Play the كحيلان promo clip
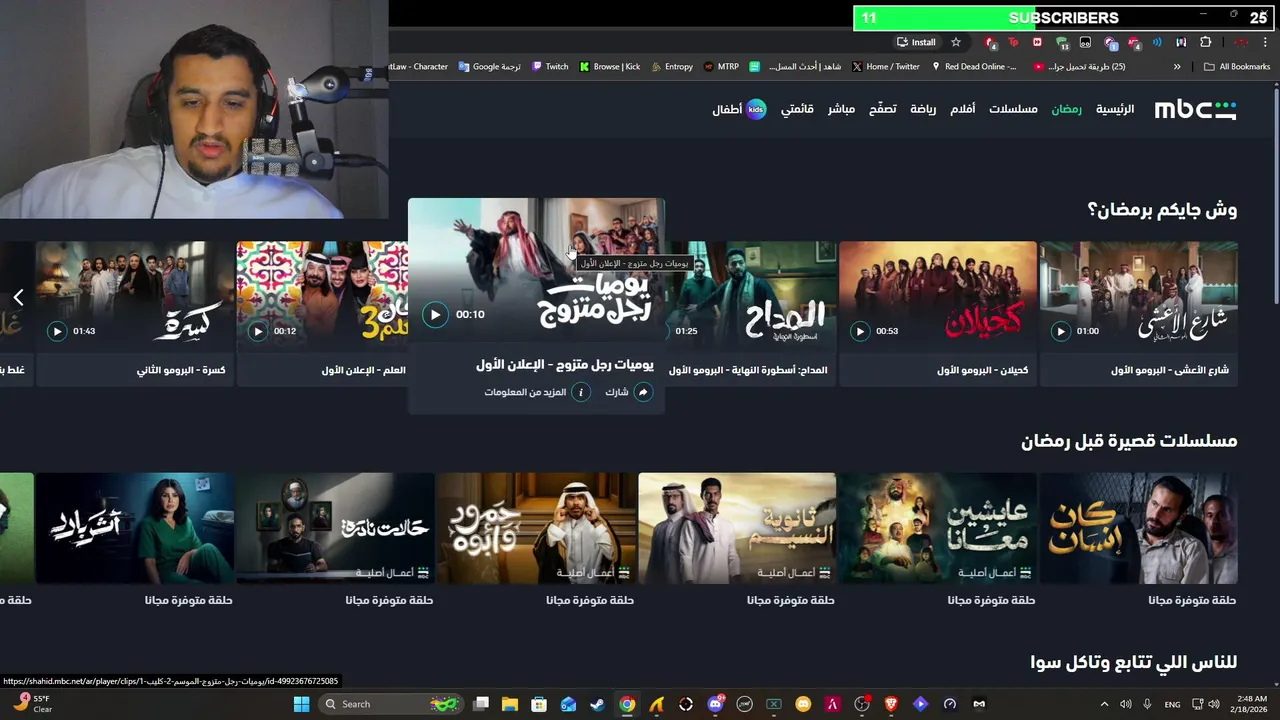 860,331
